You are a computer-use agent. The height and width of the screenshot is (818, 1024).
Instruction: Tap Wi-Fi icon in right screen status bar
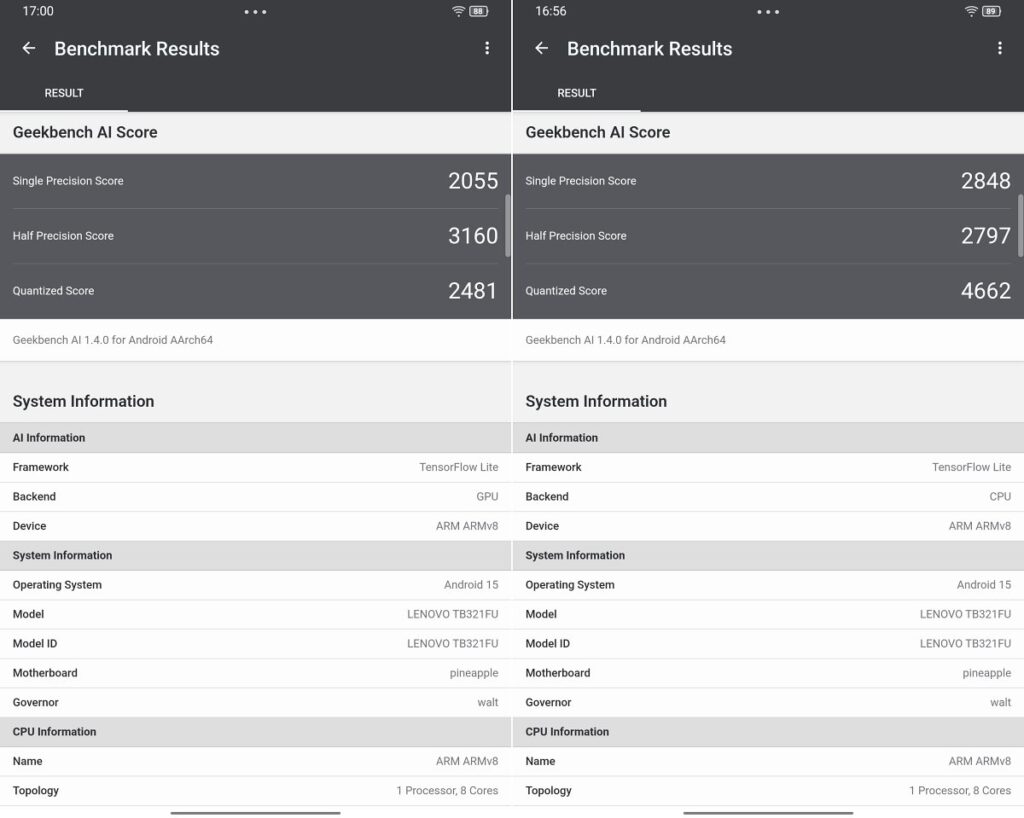971,11
